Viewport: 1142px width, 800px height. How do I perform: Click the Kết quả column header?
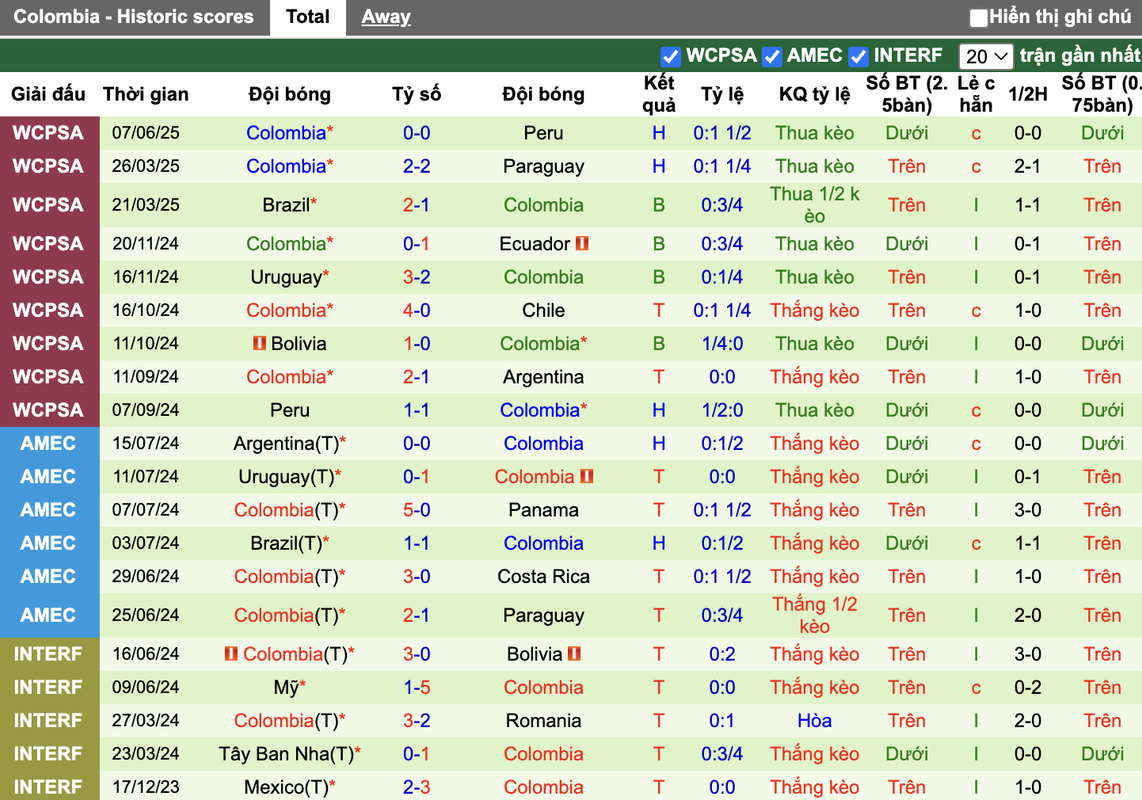(x=659, y=95)
